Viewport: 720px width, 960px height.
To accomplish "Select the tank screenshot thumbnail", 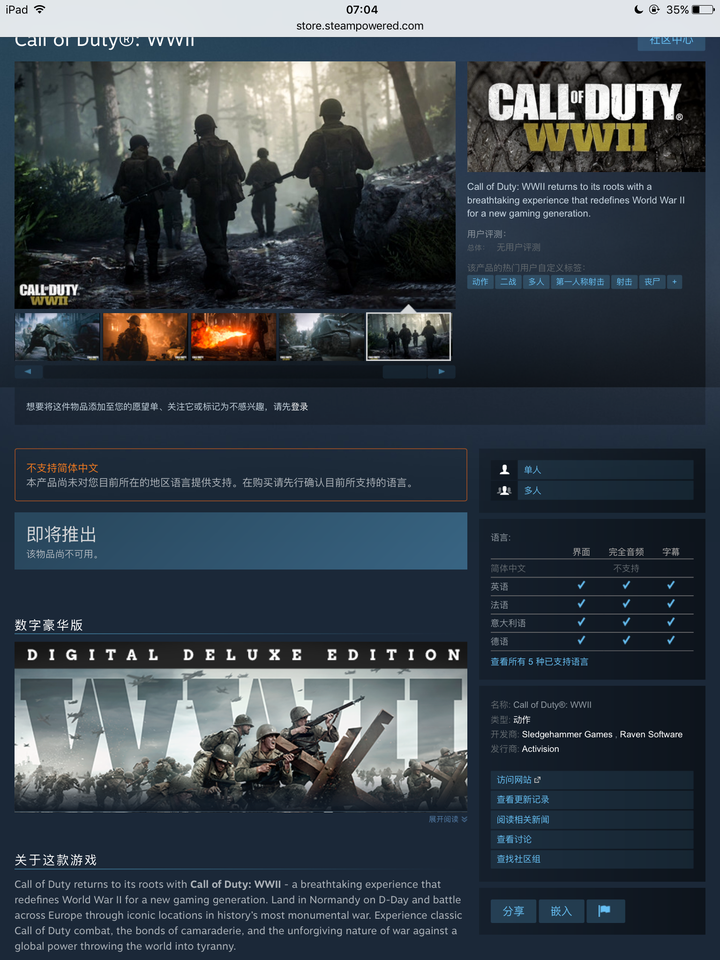I will 321,337.
